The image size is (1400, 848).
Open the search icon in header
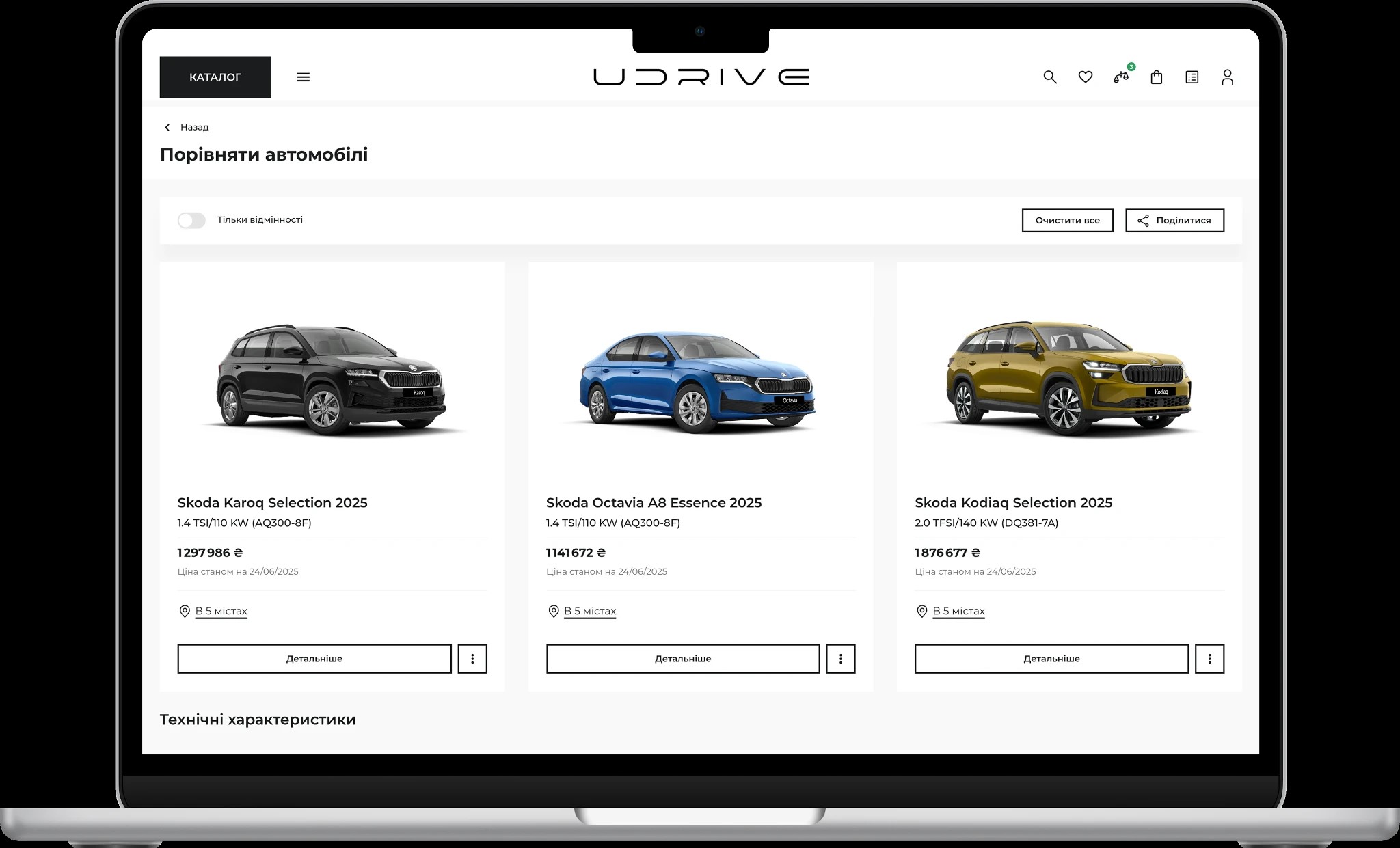pyautogui.click(x=1050, y=77)
